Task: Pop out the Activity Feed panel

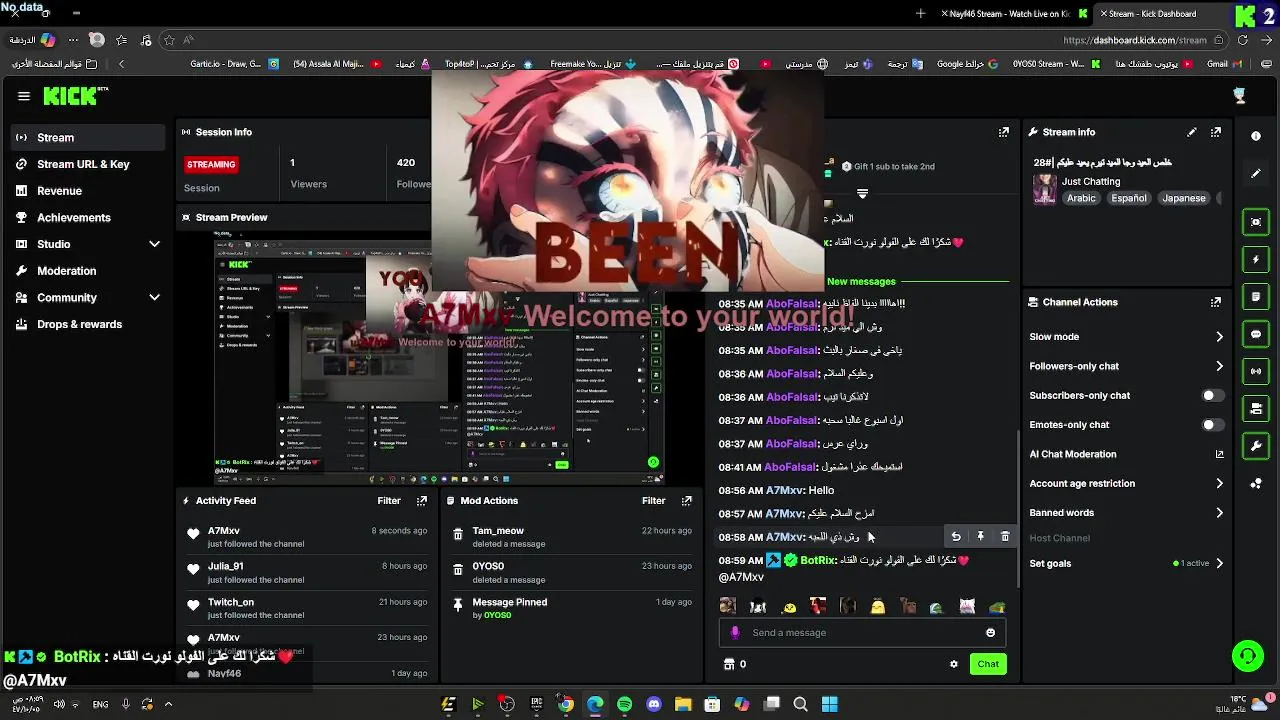Action: click(422, 501)
